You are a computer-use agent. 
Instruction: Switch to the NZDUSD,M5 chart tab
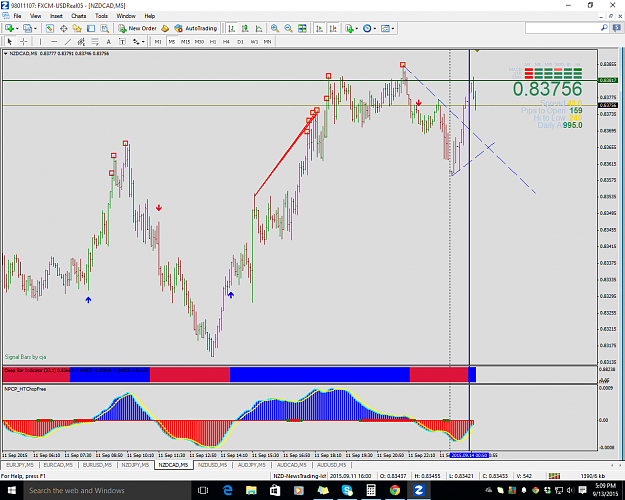[212, 465]
